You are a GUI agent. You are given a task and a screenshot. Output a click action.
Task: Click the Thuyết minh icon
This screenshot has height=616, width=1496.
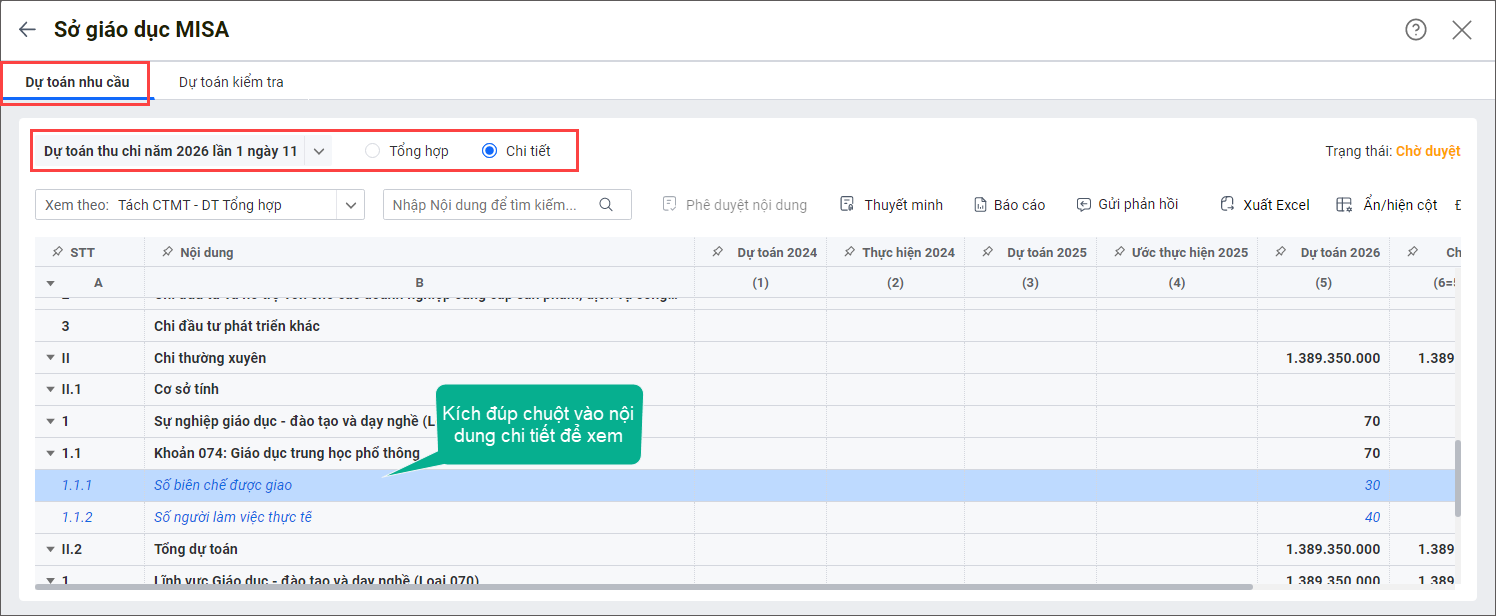[847, 204]
